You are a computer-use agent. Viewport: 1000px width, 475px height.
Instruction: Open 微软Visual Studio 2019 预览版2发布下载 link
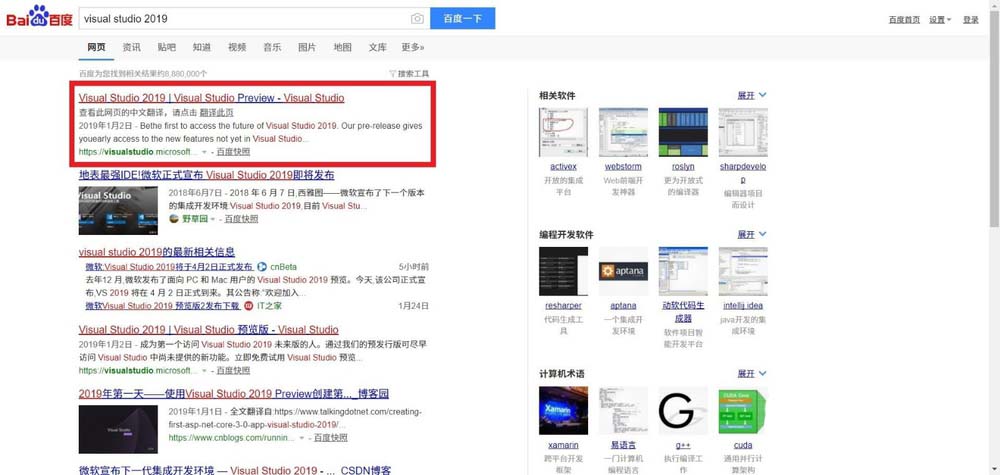tap(163, 306)
